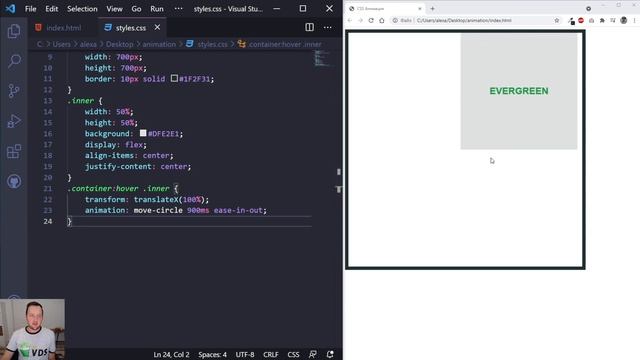Click the .inner selector on line 13

81,100
